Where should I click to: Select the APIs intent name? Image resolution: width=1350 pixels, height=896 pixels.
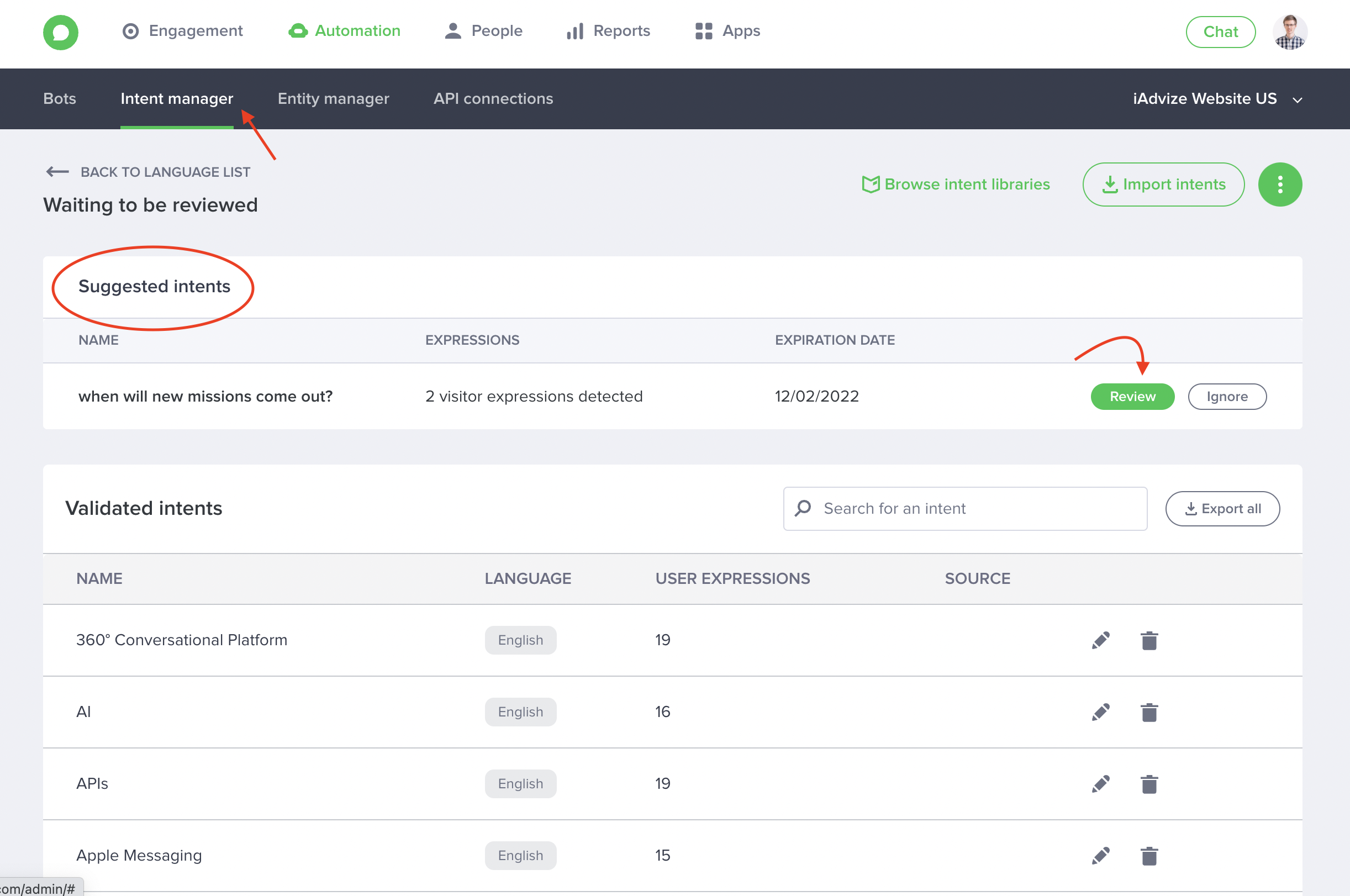[92, 784]
